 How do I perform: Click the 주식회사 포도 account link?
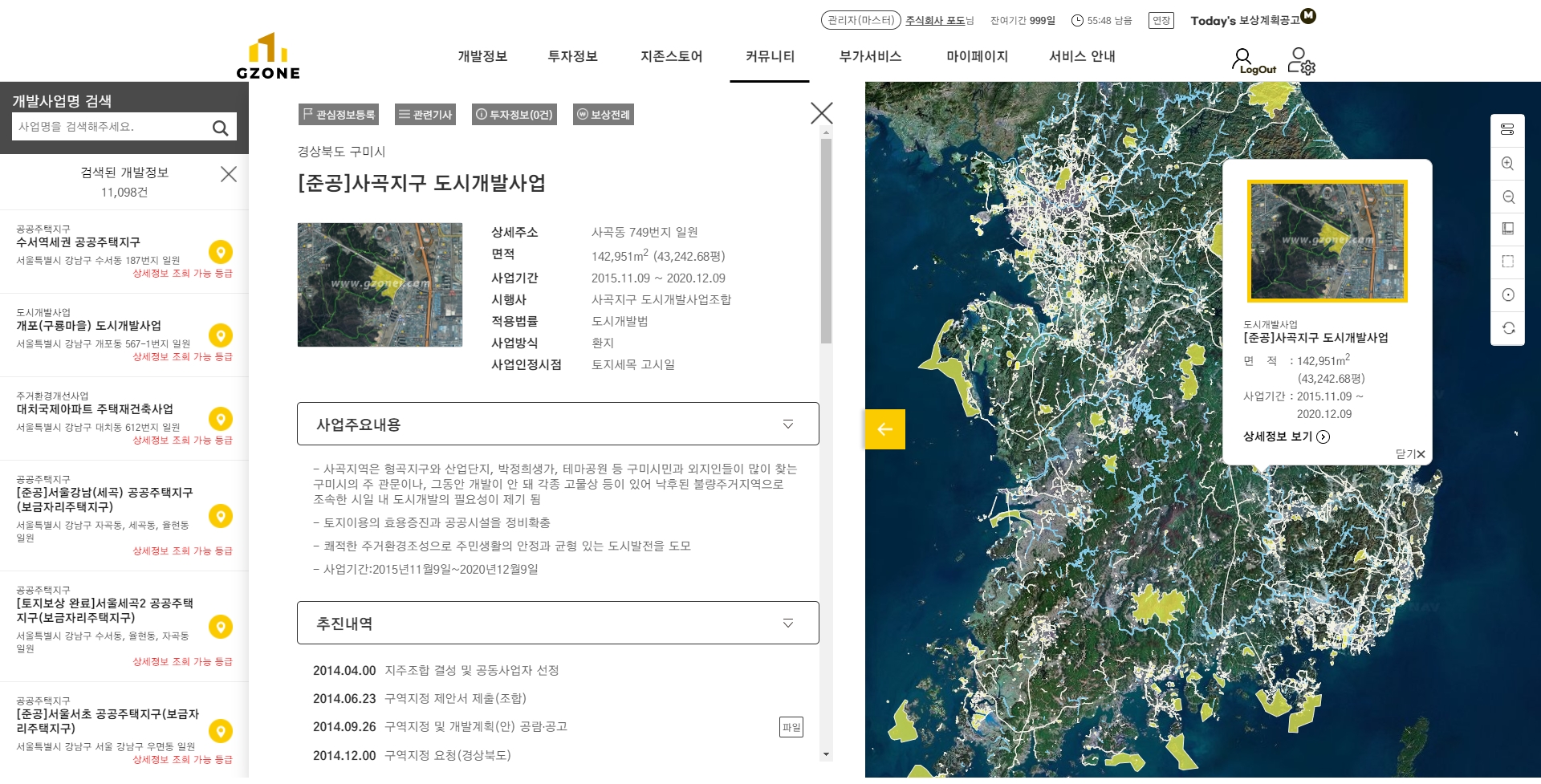935,20
